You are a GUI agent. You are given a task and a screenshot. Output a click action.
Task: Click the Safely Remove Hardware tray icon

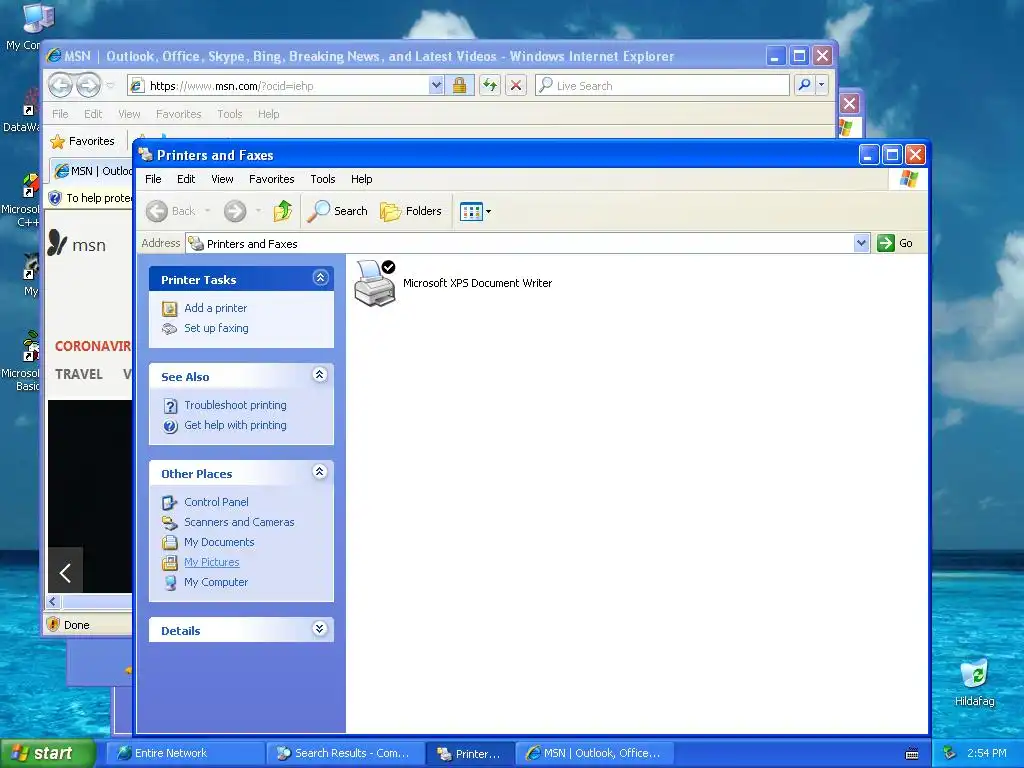(949, 753)
